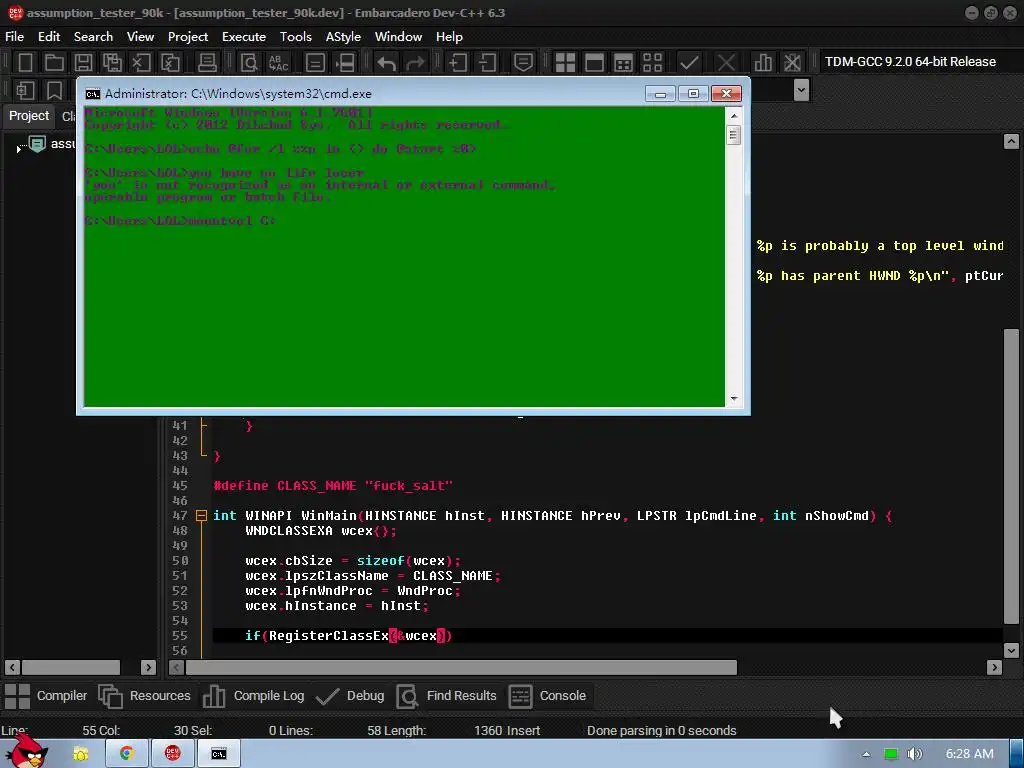Open the Resources bottom tab
The height and width of the screenshot is (768, 1024).
point(144,696)
